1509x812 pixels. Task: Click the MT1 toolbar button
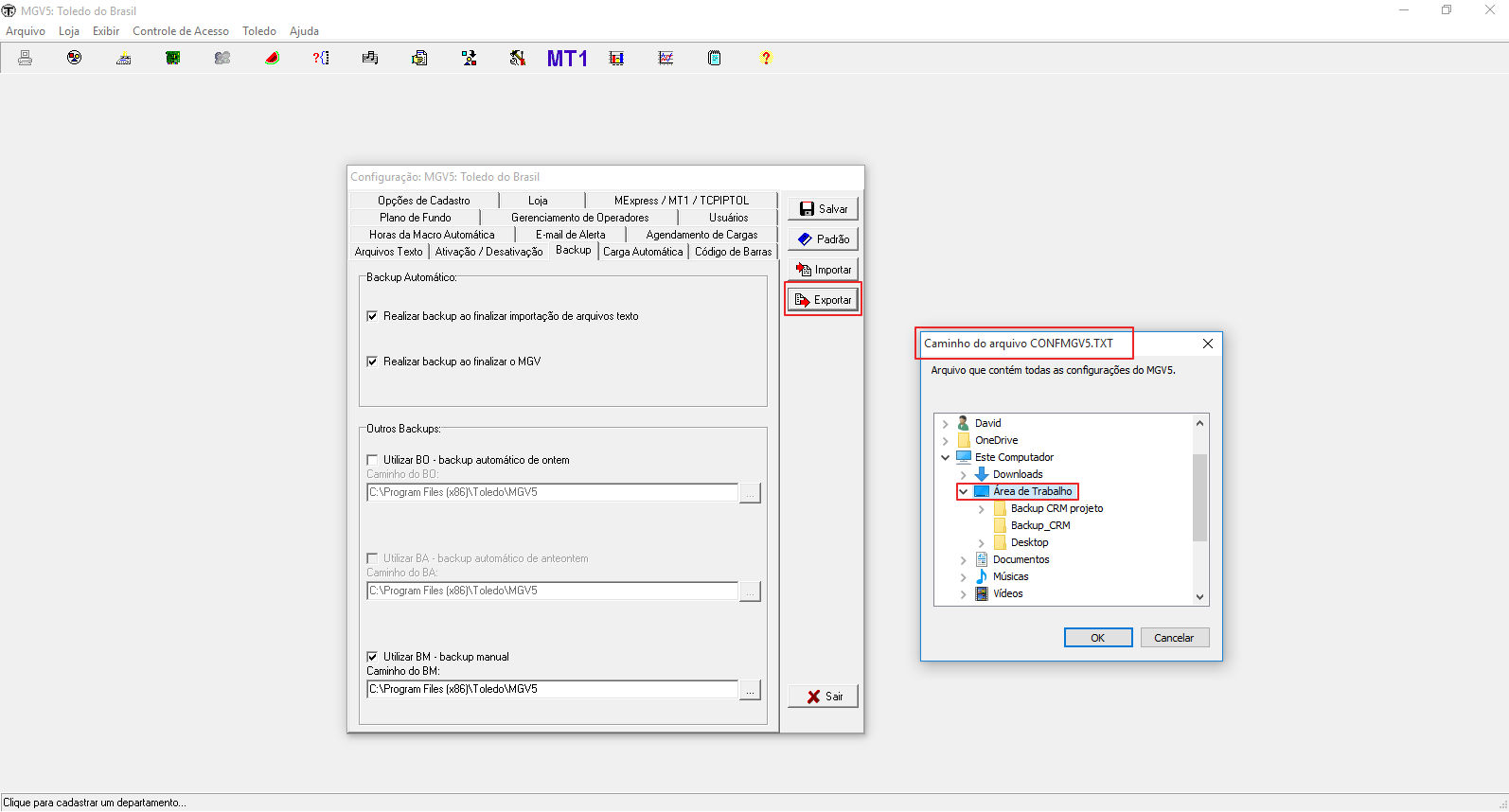pos(567,59)
